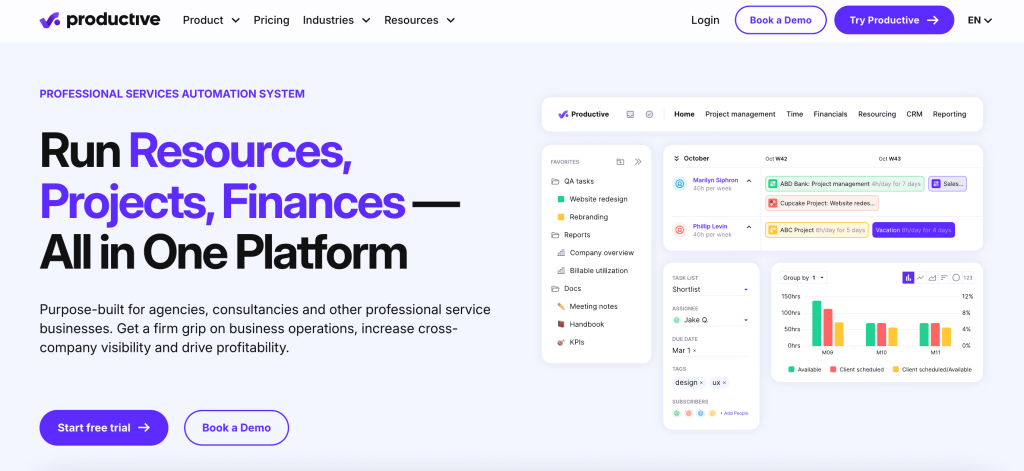
Task: Click the ABD Bank: Project management booking
Action: pos(844,184)
